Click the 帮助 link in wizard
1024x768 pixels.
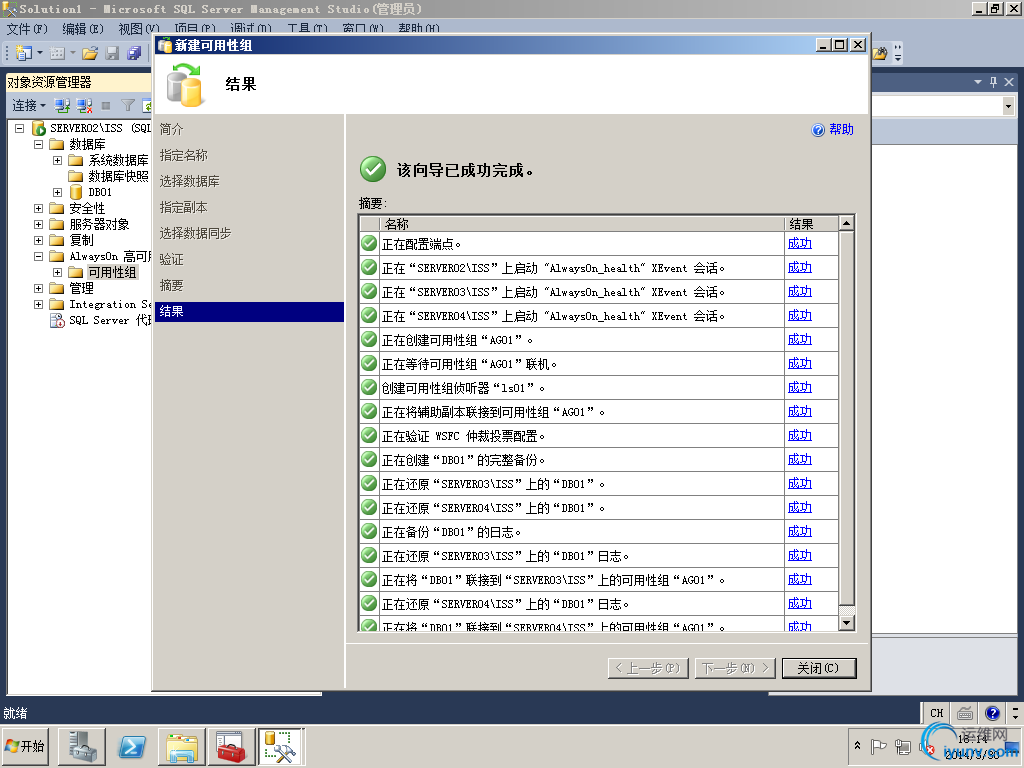841,129
